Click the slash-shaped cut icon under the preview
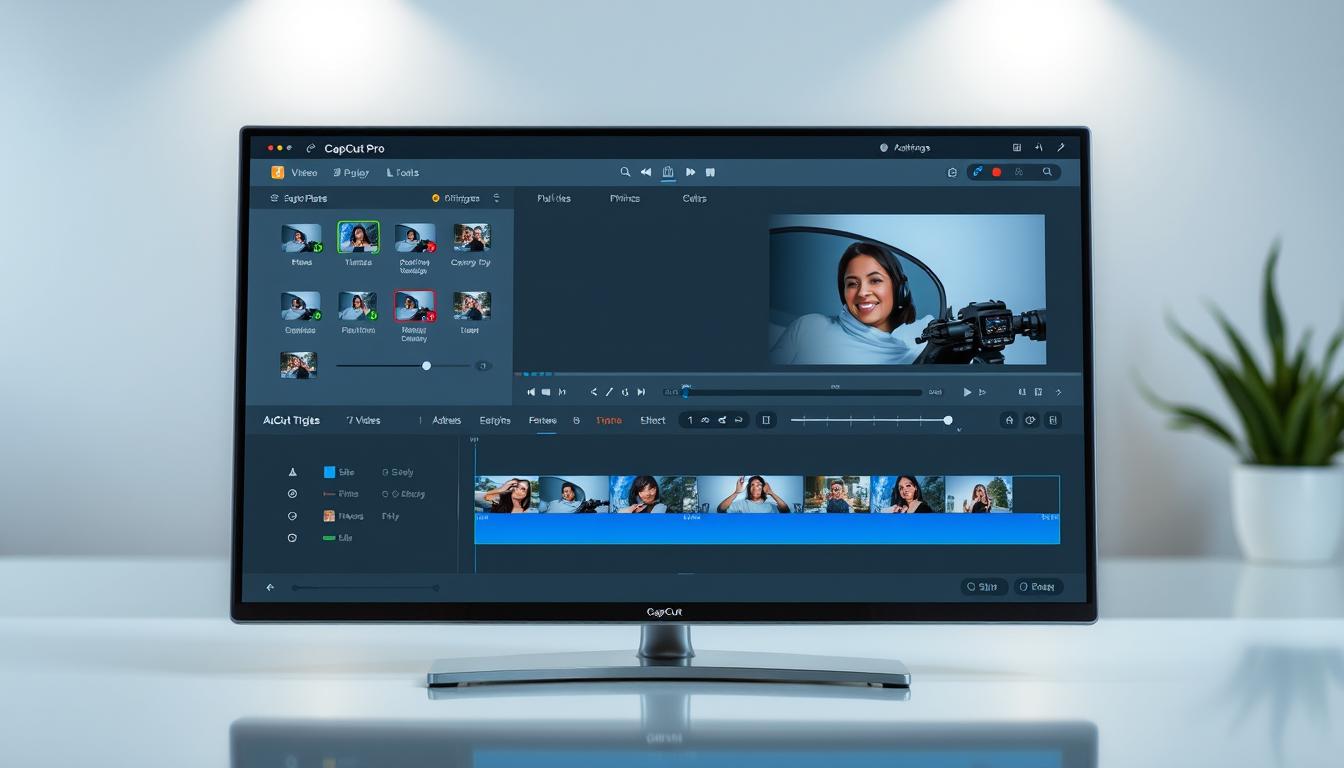Screen dimensions: 1344x768 point(609,392)
